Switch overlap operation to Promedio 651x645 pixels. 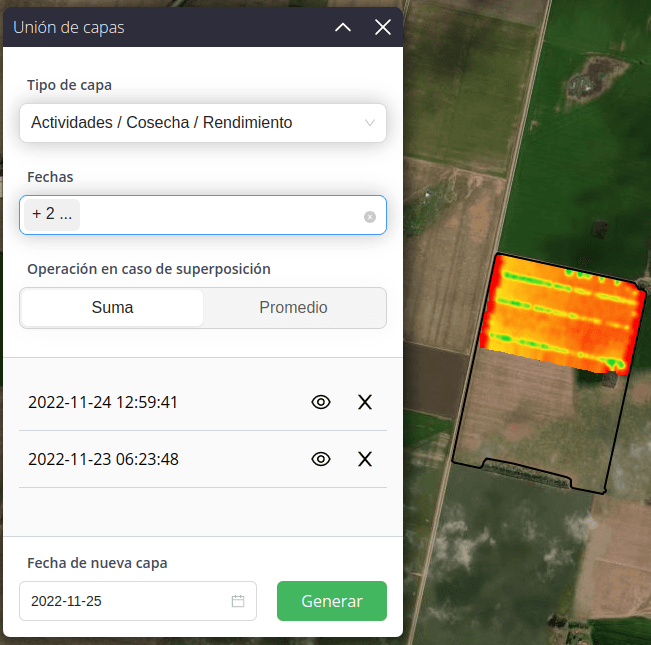click(293, 308)
